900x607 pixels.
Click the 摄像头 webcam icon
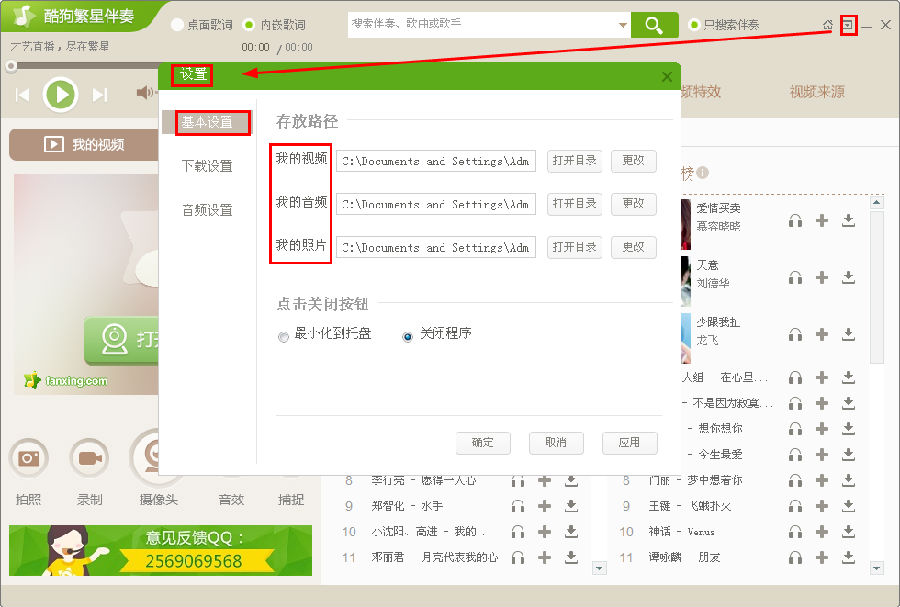tap(155, 459)
